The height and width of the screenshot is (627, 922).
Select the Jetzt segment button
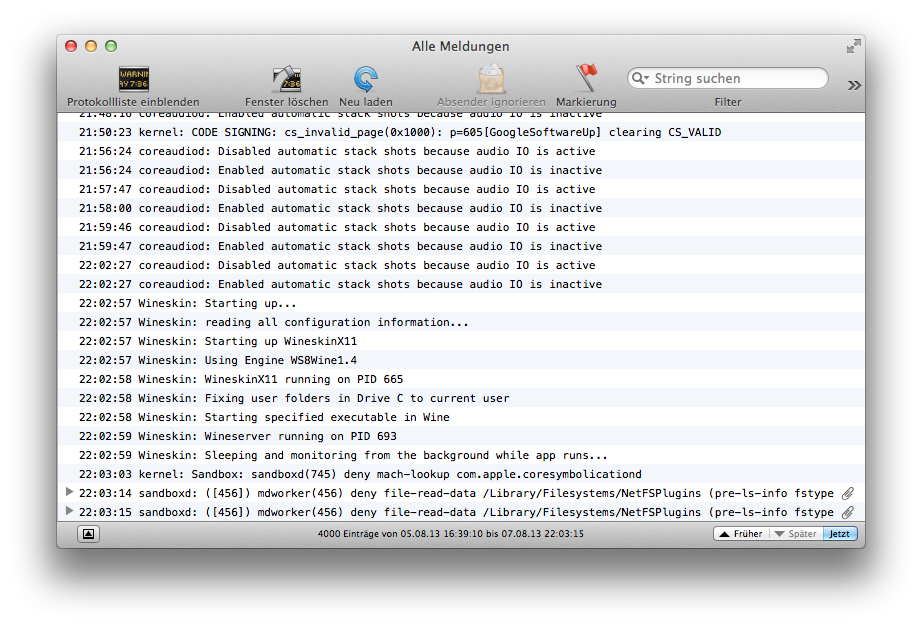coord(840,533)
